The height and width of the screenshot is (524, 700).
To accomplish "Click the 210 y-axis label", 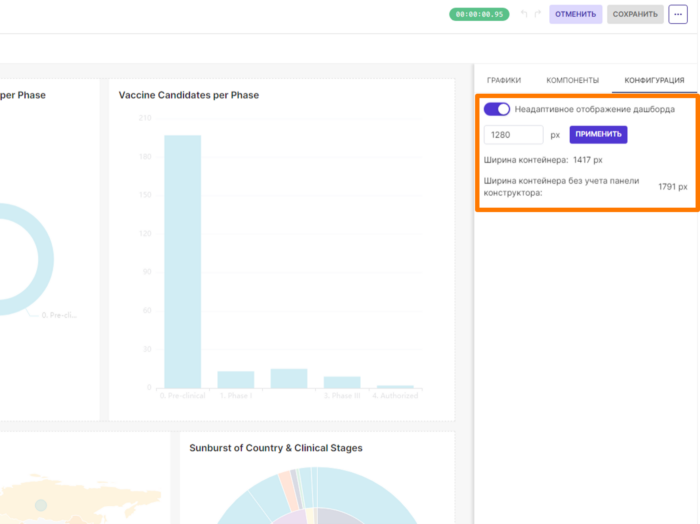I will pos(145,118).
